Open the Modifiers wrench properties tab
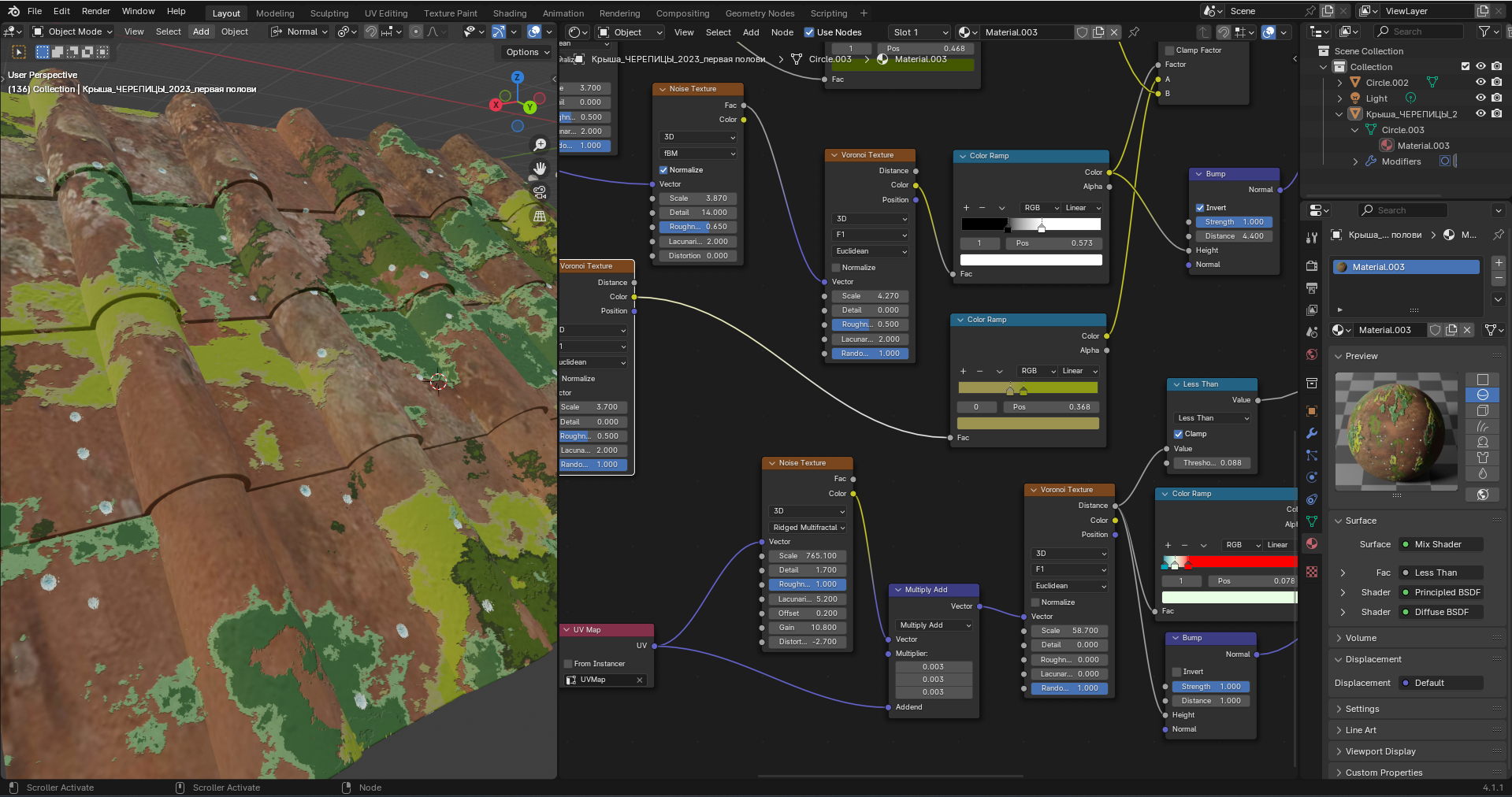 (x=1312, y=433)
